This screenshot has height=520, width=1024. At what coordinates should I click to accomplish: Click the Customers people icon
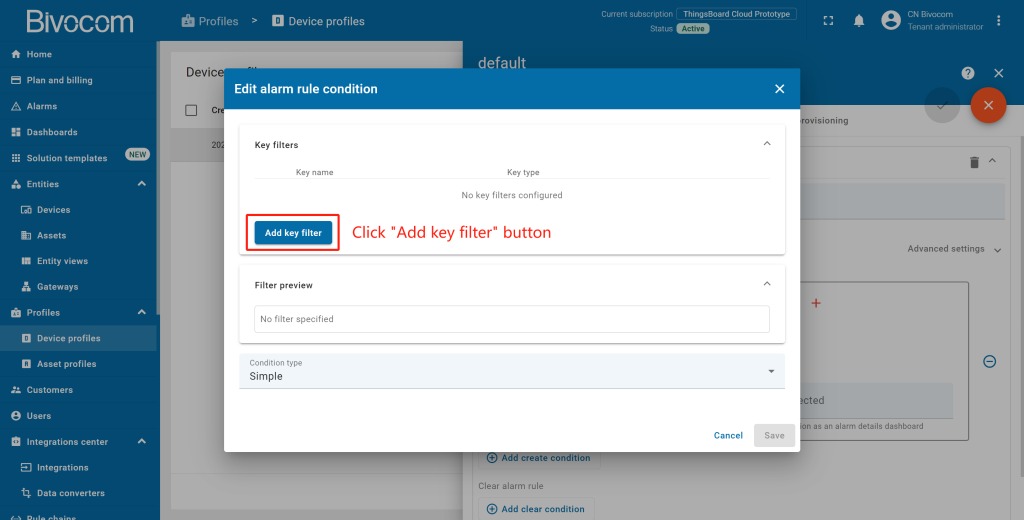pos(16,390)
